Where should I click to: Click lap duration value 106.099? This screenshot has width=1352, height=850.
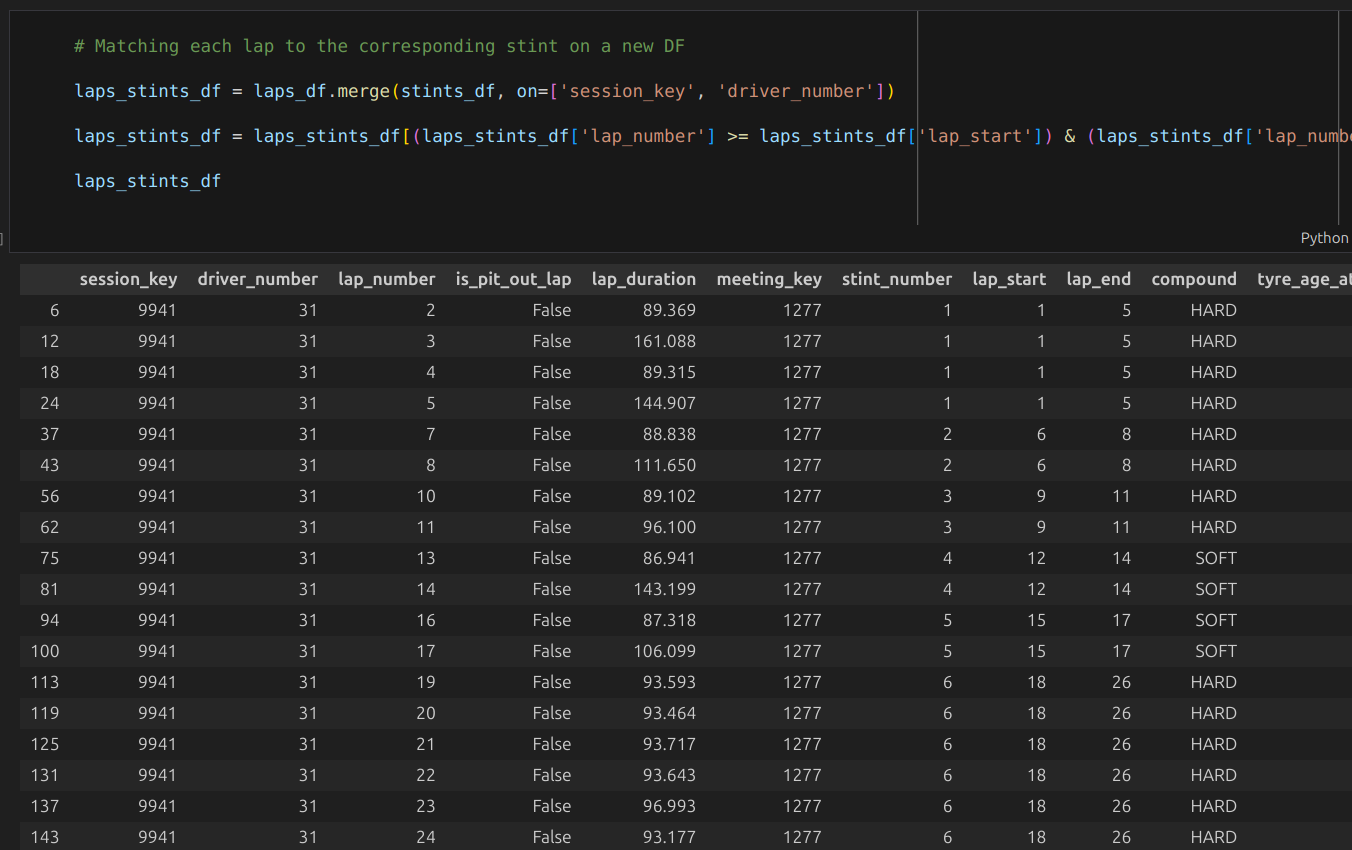pyautogui.click(x=664, y=651)
